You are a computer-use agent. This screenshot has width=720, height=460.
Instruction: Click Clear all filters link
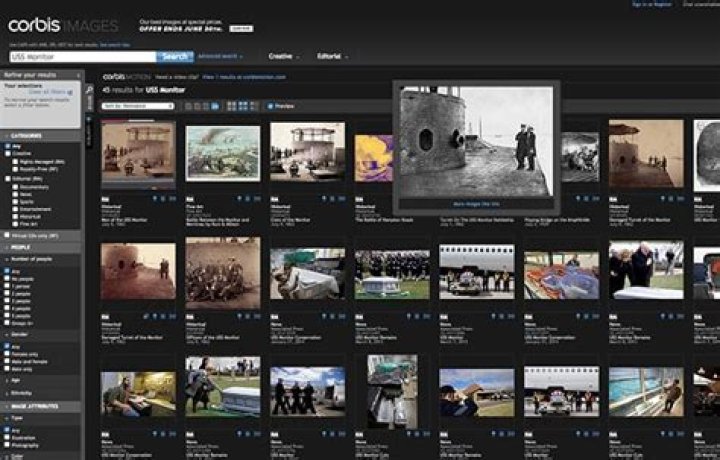point(47,92)
